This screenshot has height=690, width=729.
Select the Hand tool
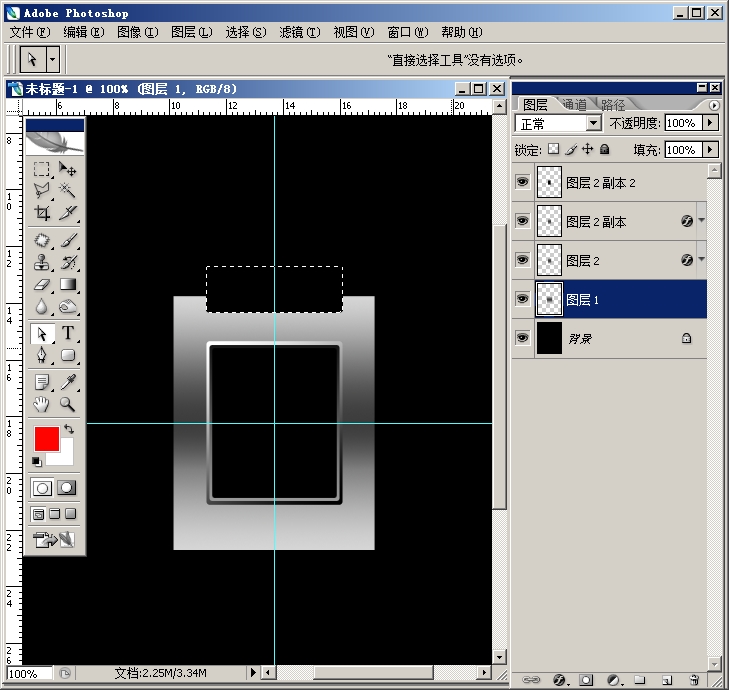[41, 405]
